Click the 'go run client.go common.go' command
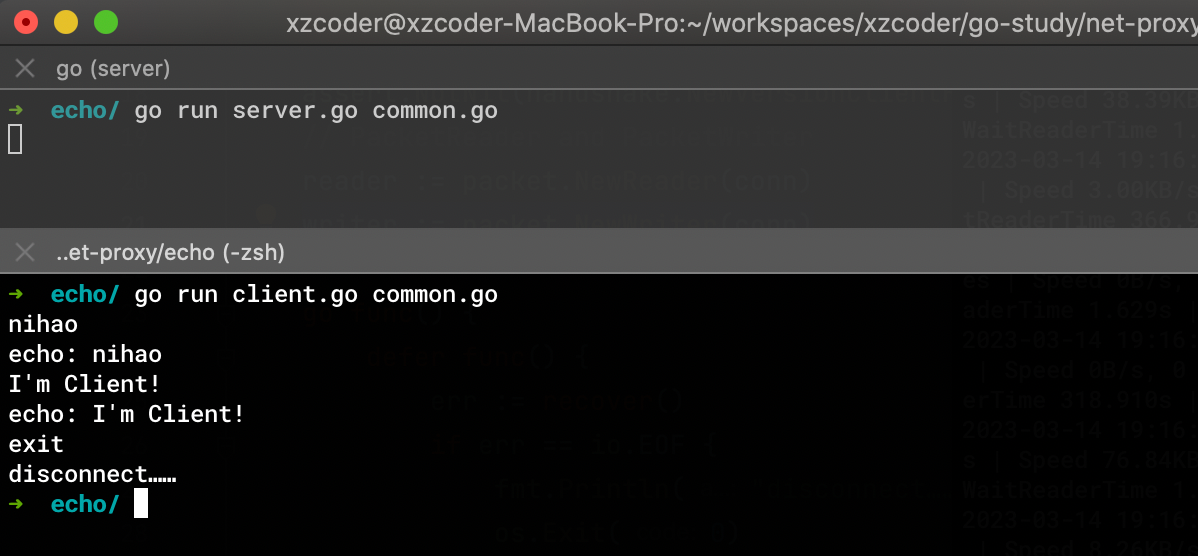Screen dimensions: 1198x556 click(x=316, y=294)
